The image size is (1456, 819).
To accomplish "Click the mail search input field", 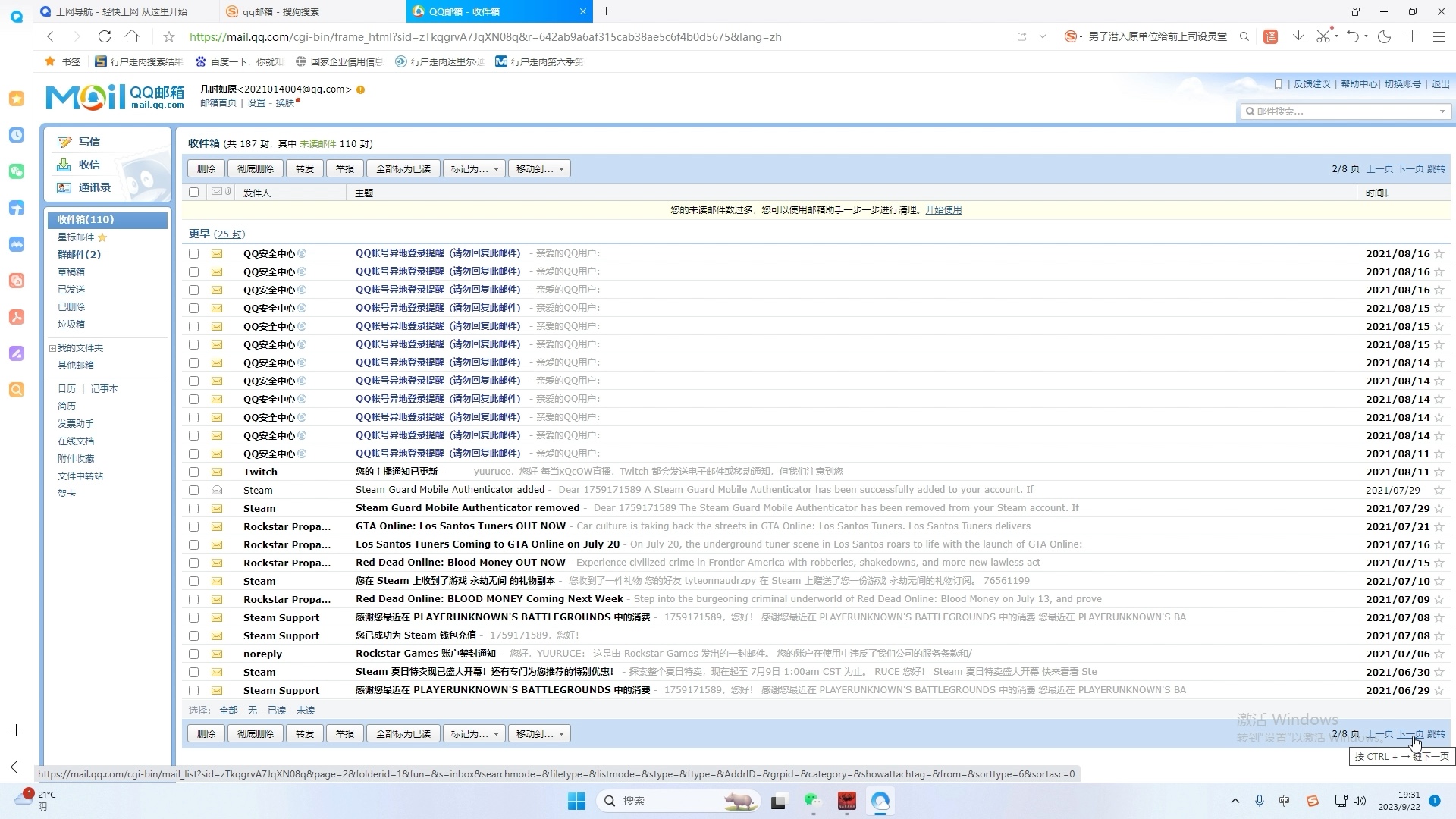I will tap(1341, 111).
